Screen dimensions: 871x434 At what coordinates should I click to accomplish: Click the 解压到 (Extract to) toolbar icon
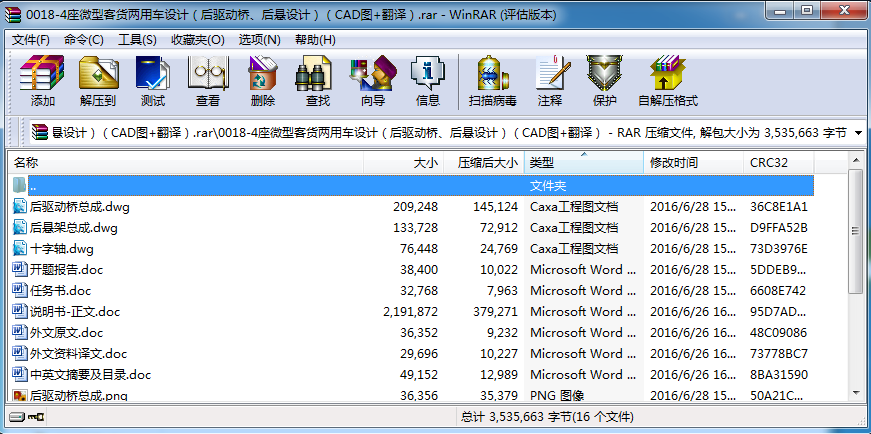click(x=98, y=73)
